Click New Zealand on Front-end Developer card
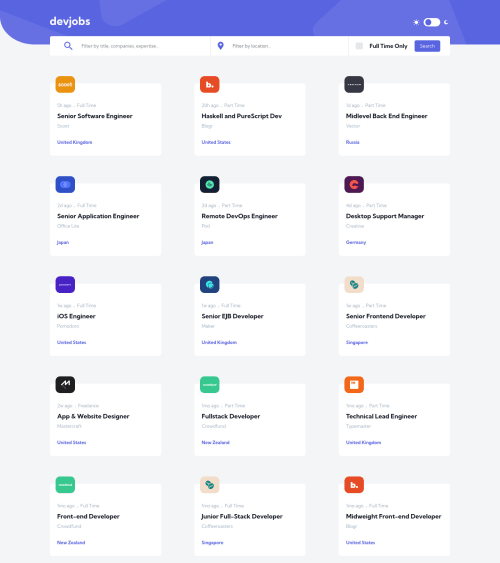The height and width of the screenshot is (563, 500). 71,543
